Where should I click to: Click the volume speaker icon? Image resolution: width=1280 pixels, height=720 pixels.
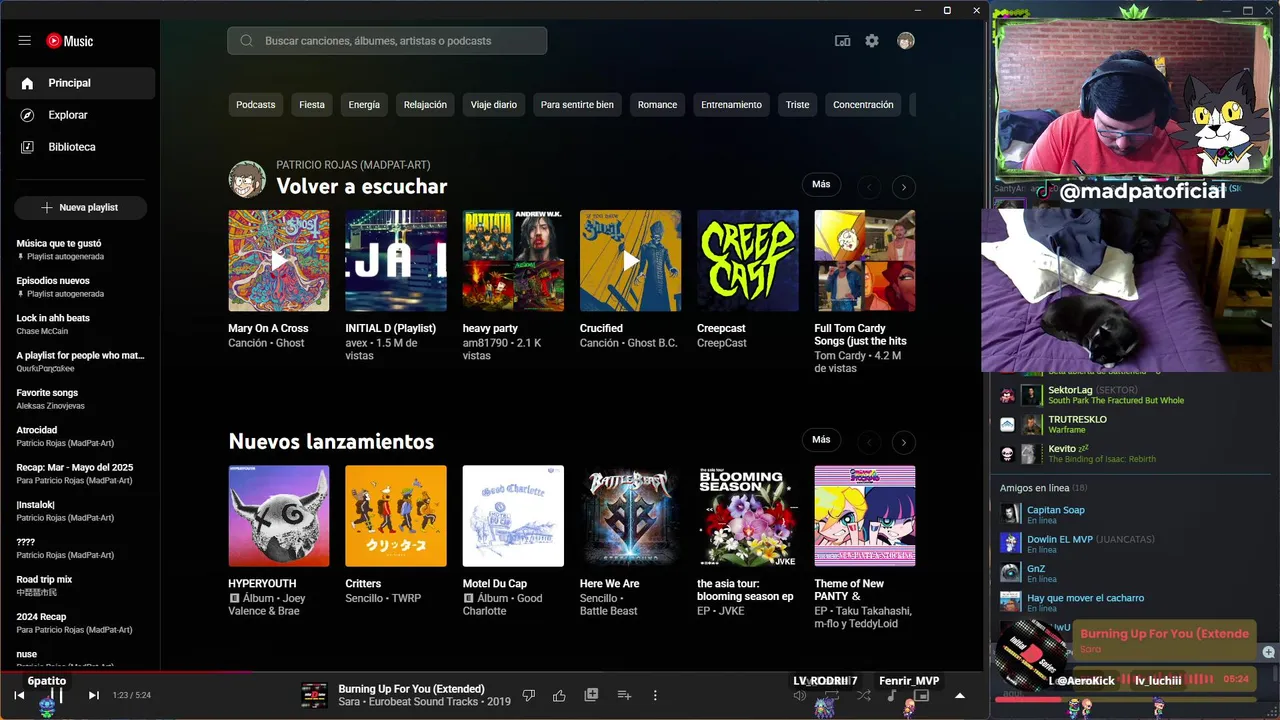800,695
